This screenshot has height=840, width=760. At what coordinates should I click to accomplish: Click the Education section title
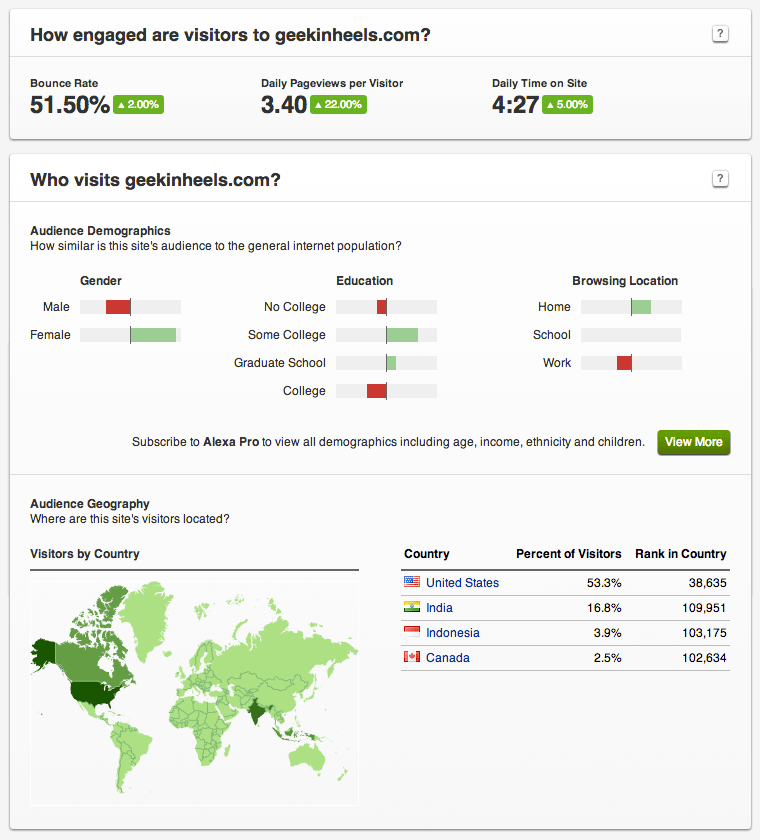(x=364, y=281)
